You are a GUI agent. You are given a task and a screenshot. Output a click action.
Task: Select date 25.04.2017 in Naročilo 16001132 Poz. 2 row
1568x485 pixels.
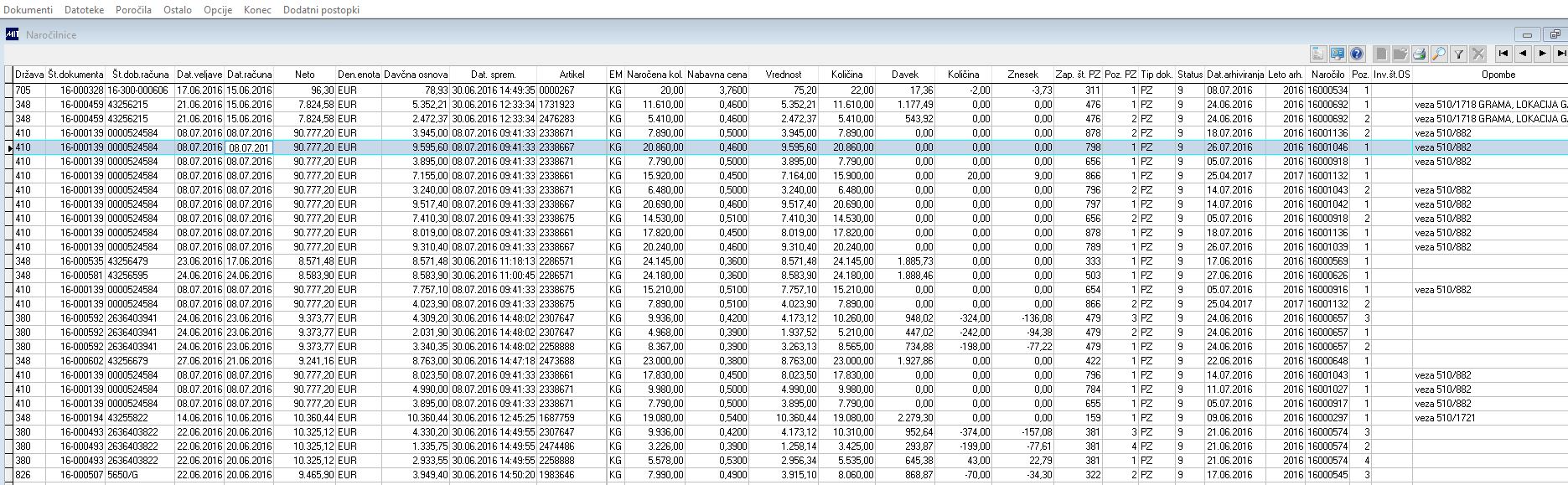(1235, 304)
